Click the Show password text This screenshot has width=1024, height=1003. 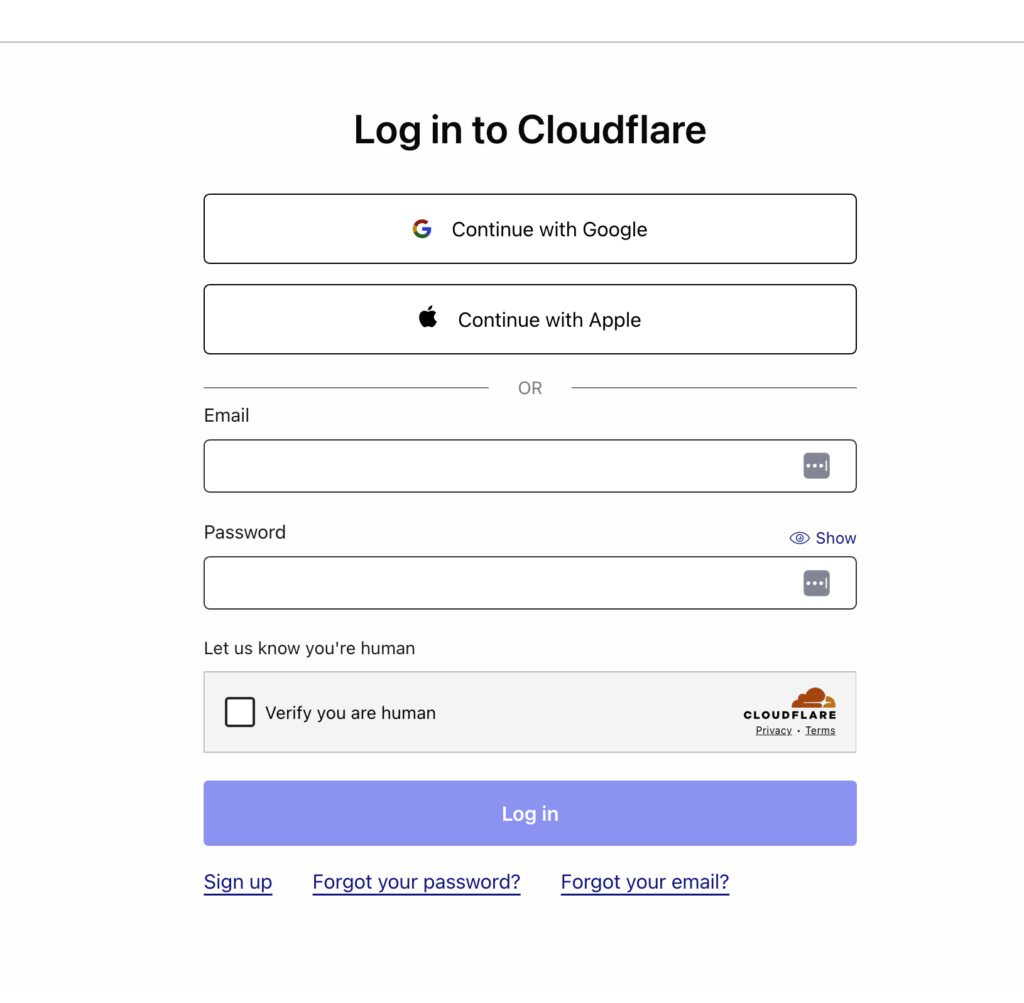pyautogui.click(x=836, y=538)
